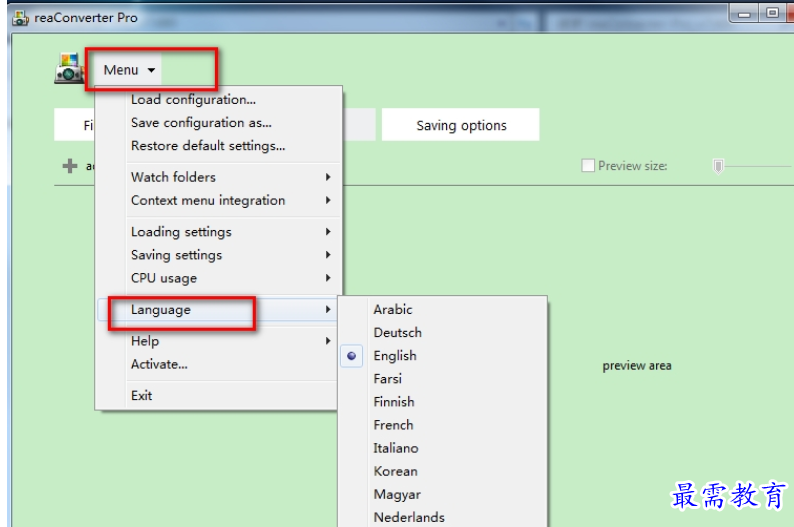Select French from the language list
The width and height of the screenshot is (794, 527).
pos(393,425)
